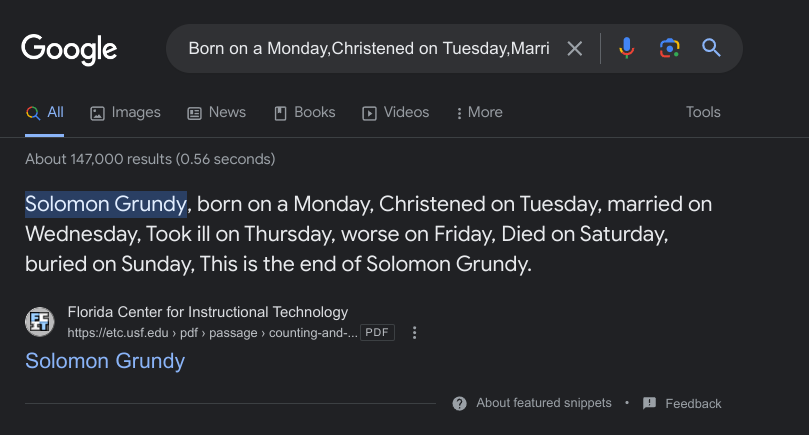This screenshot has height=435, width=809.
Task: Open the Solomon Grundy result link
Action: pyautogui.click(x=105, y=360)
